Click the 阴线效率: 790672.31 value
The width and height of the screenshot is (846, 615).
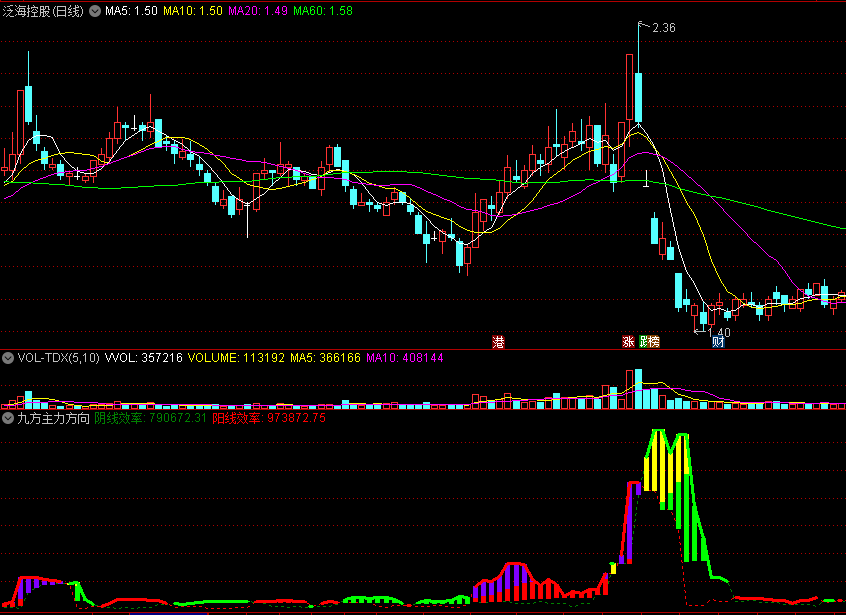pos(151,418)
